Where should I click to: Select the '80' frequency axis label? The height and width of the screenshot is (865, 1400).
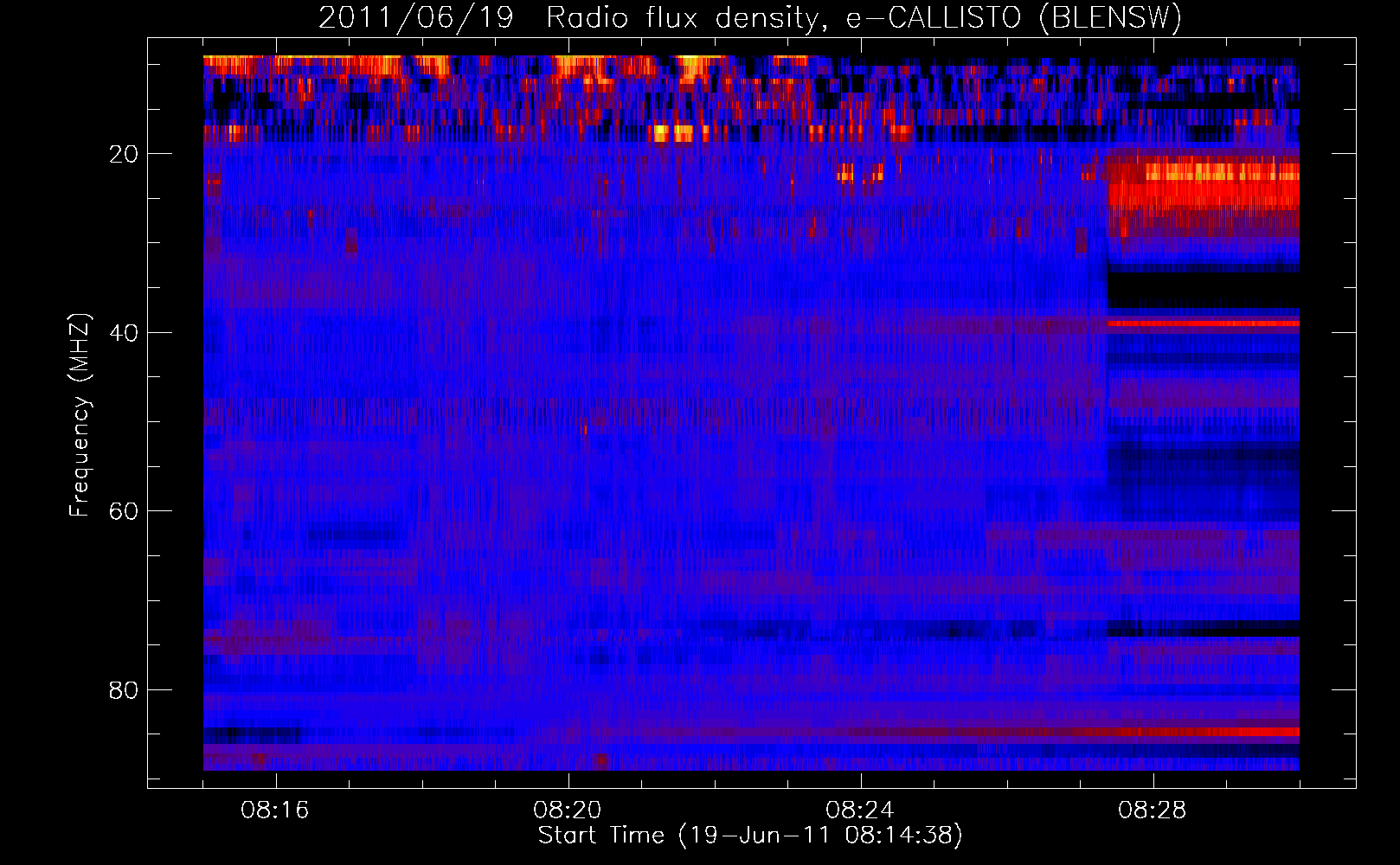pyautogui.click(x=124, y=690)
